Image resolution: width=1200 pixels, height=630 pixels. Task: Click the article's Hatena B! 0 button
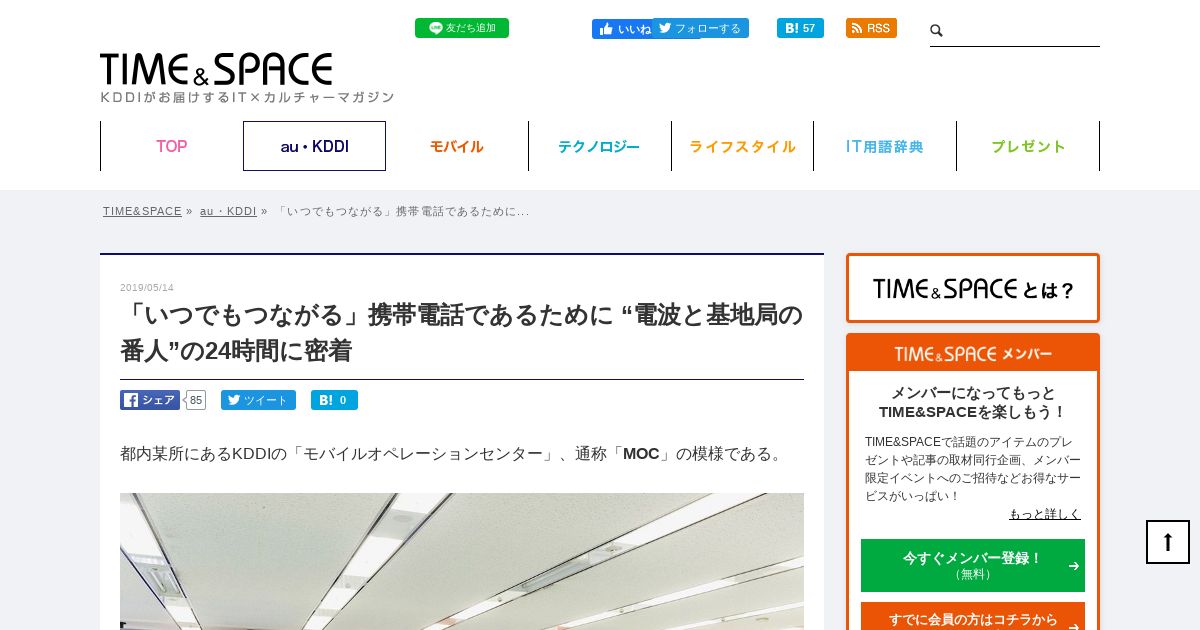334,400
